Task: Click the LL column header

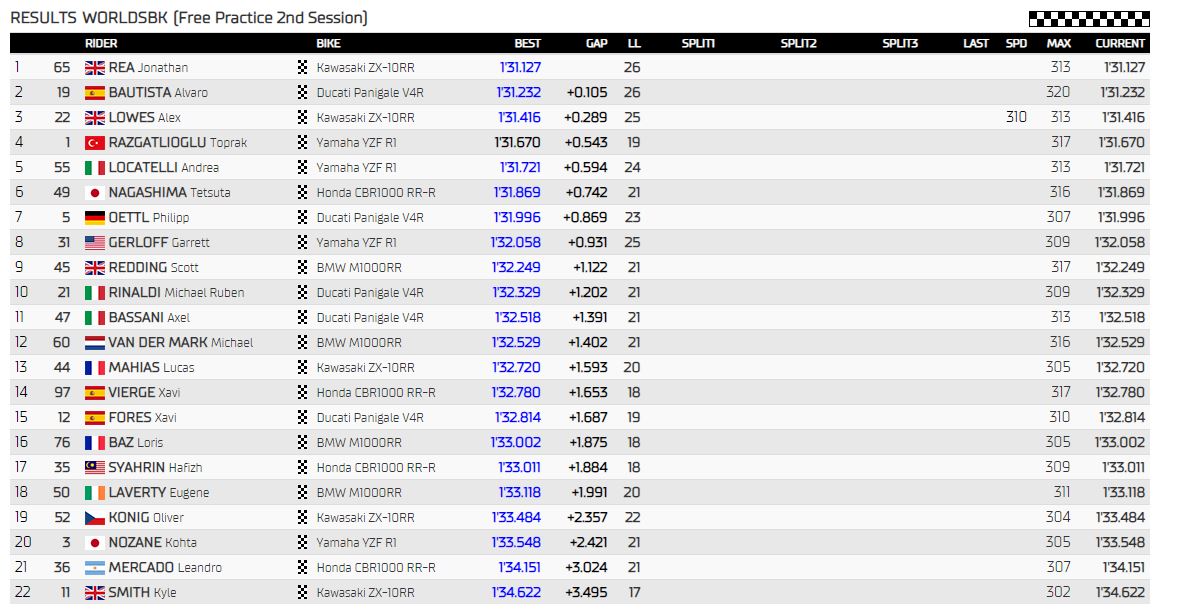Action: tap(634, 44)
